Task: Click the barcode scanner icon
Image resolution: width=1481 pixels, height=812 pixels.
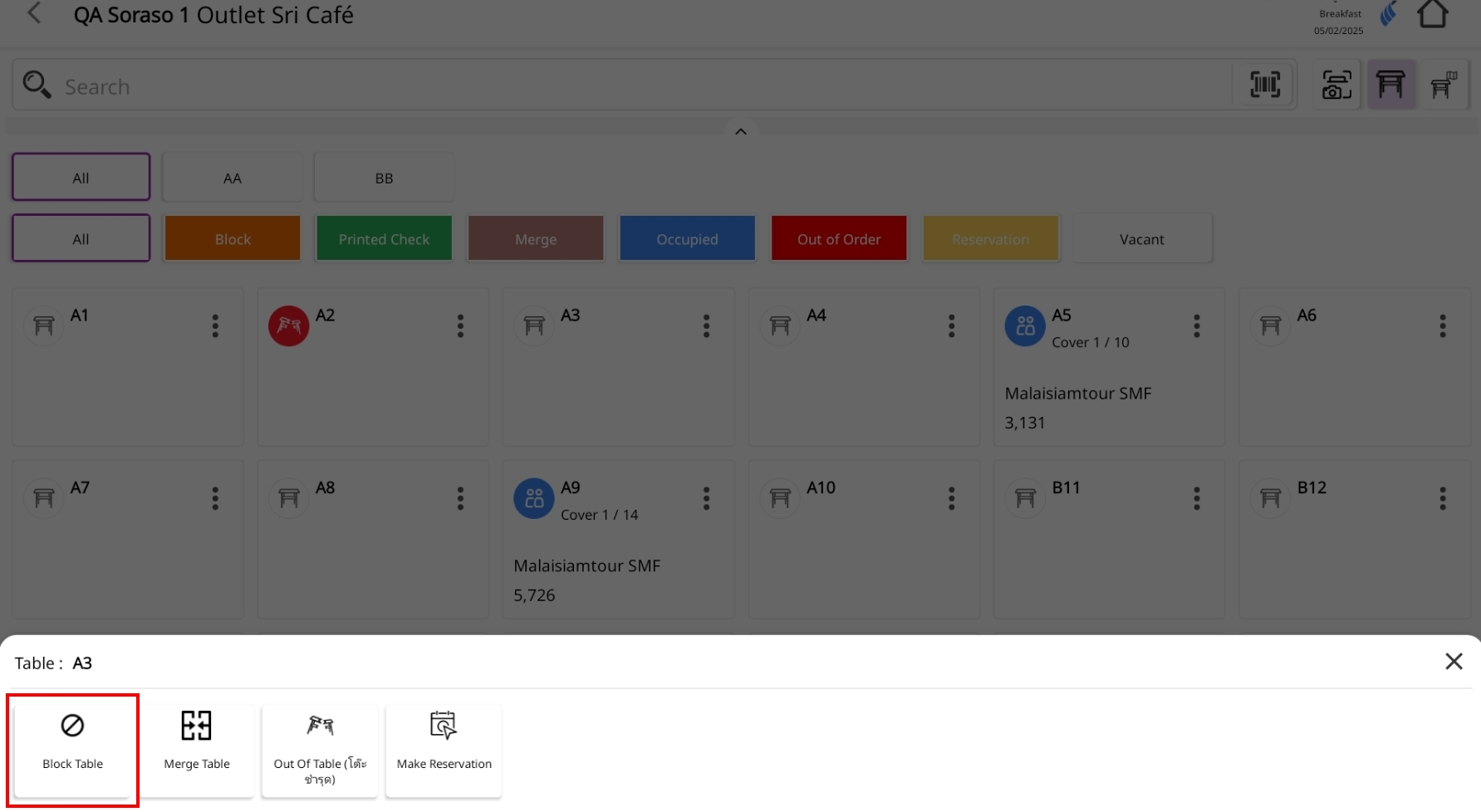Action: pos(1265,85)
